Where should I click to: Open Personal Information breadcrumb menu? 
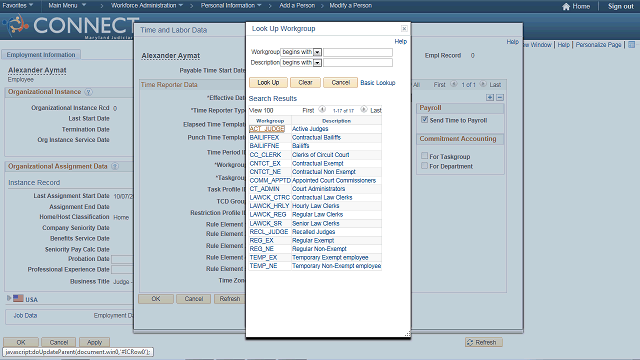click(x=231, y=5)
